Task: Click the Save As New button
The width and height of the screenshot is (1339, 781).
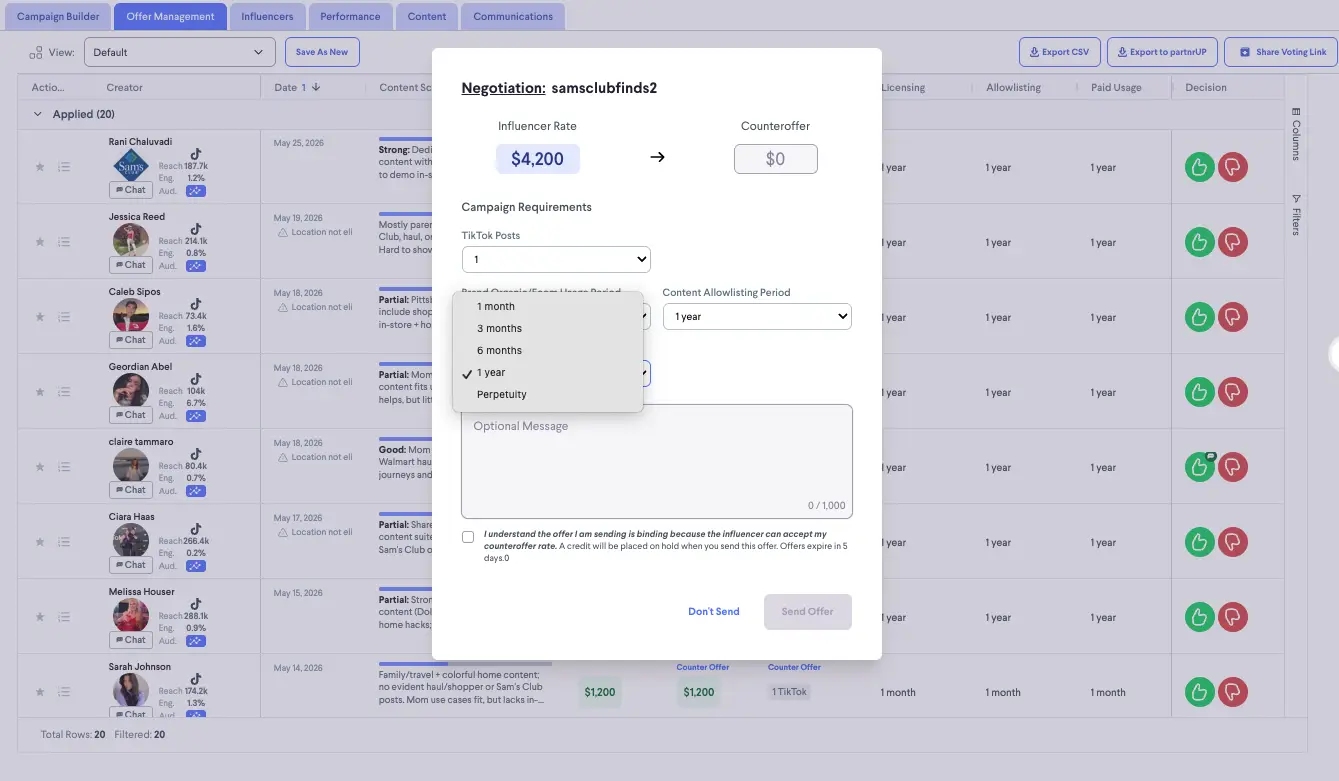Action: click(322, 52)
